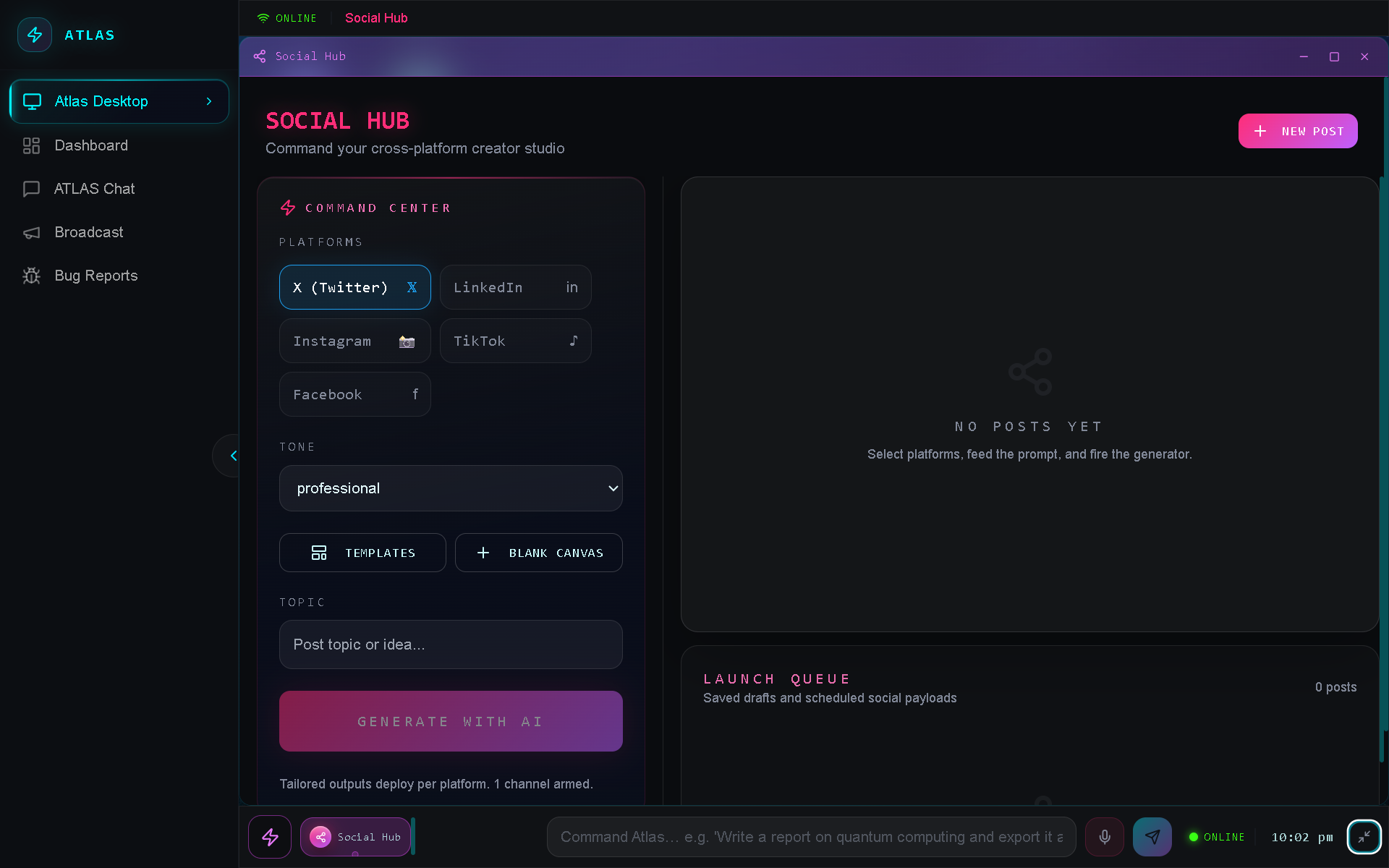Open ATLAS Chat from the sidebar
Image resolution: width=1389 pixels, height=868 pixels.
coord(119,189)
